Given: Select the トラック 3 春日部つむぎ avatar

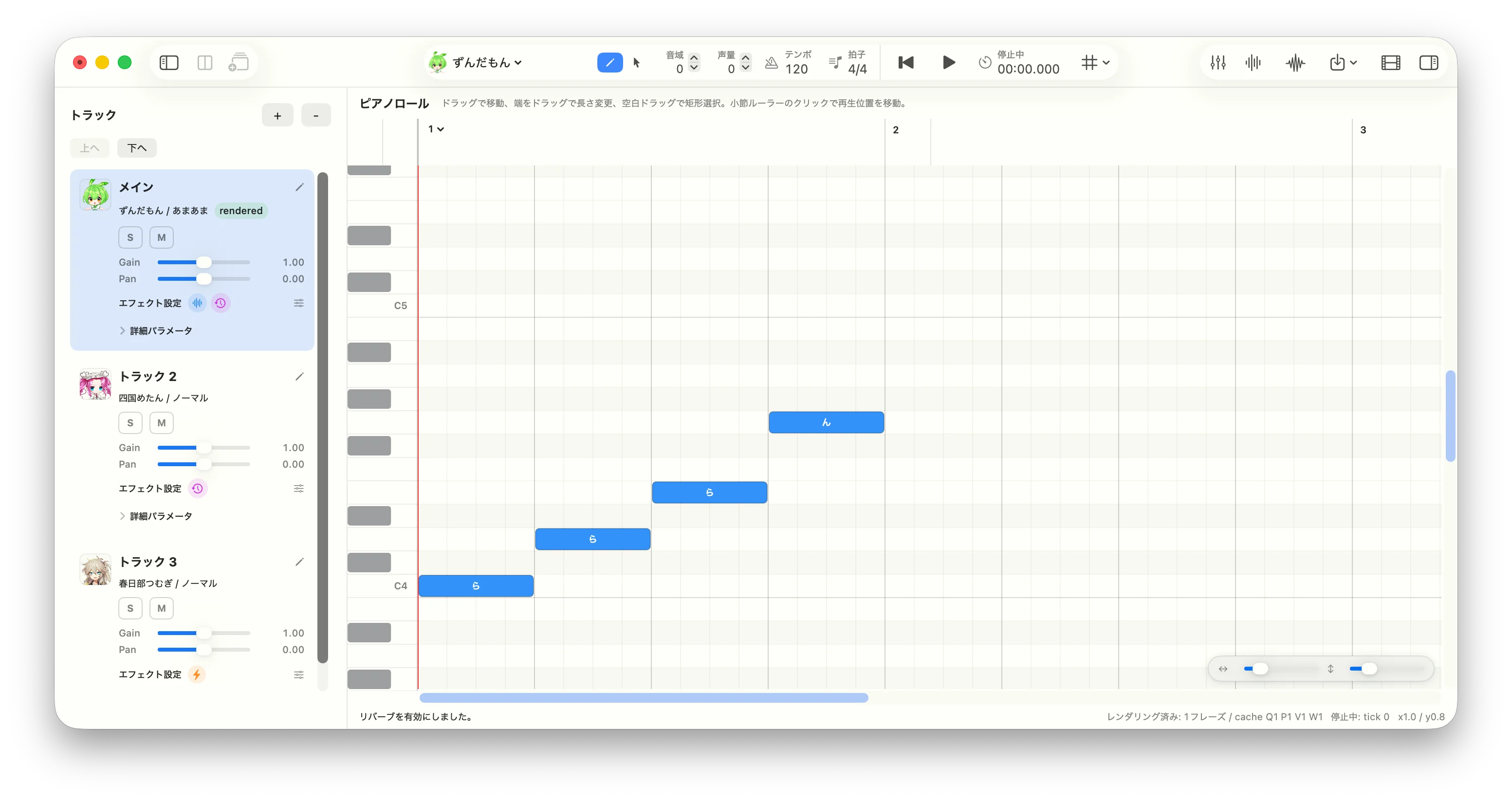Looking at the screenshot, I should click(95, 570).
